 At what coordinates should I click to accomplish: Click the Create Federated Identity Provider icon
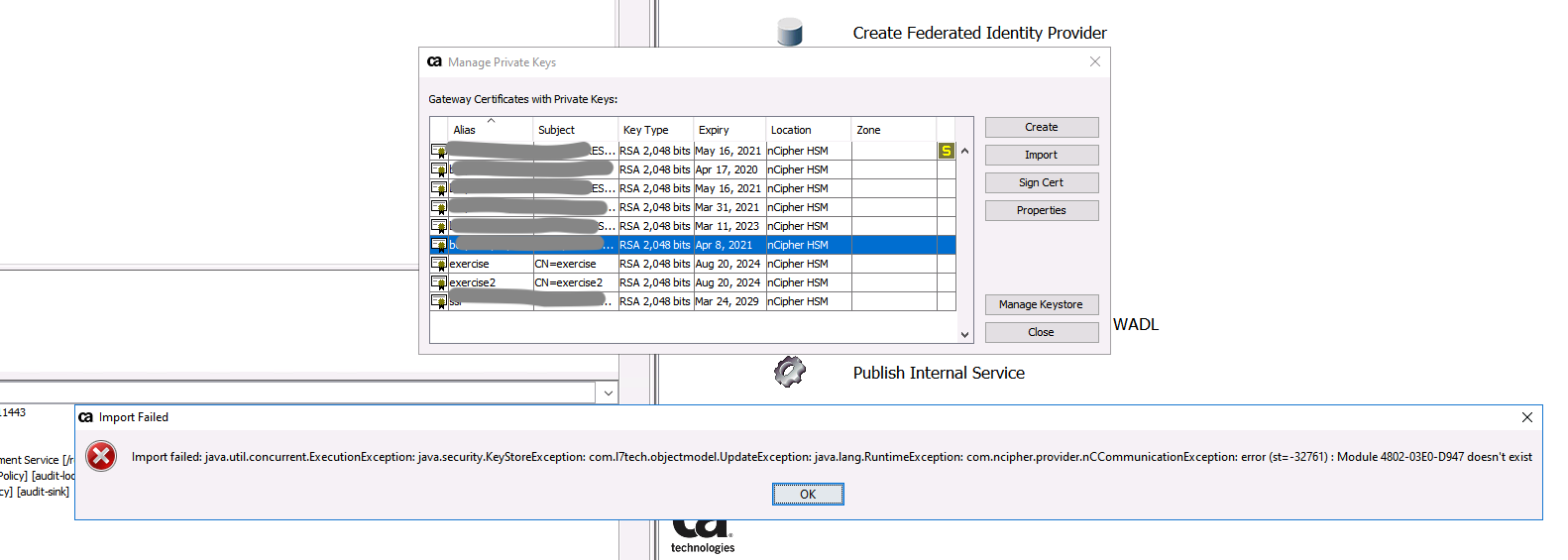tap(789, 32)
